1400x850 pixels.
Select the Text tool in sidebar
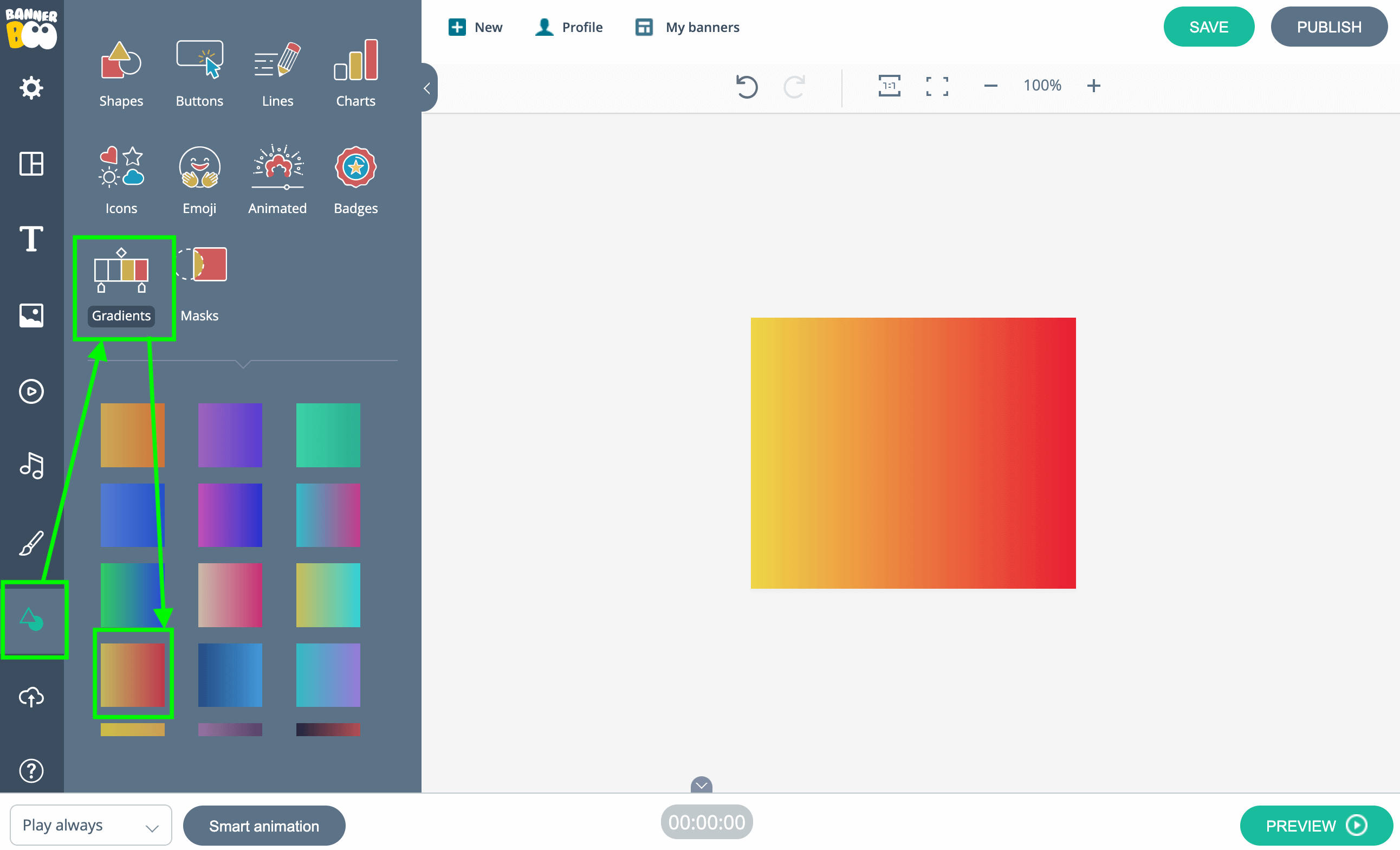pos(31,238)
